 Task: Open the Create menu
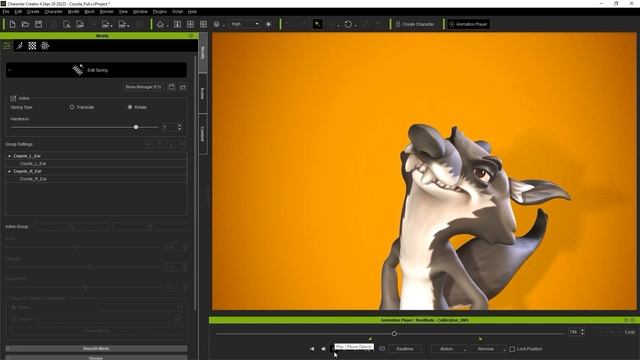[33, 12]
